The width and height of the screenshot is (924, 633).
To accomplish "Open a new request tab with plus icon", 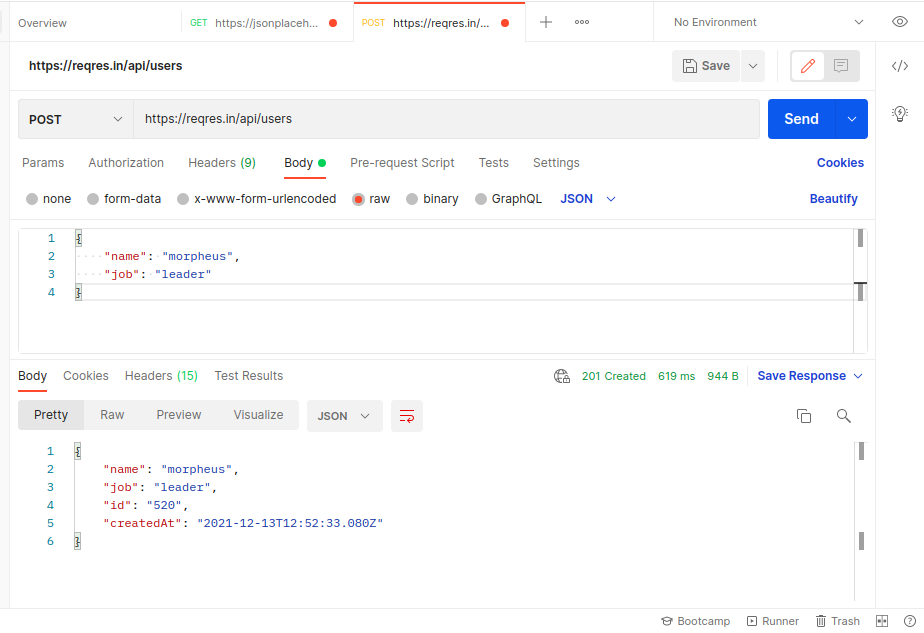I will [546, 22].
